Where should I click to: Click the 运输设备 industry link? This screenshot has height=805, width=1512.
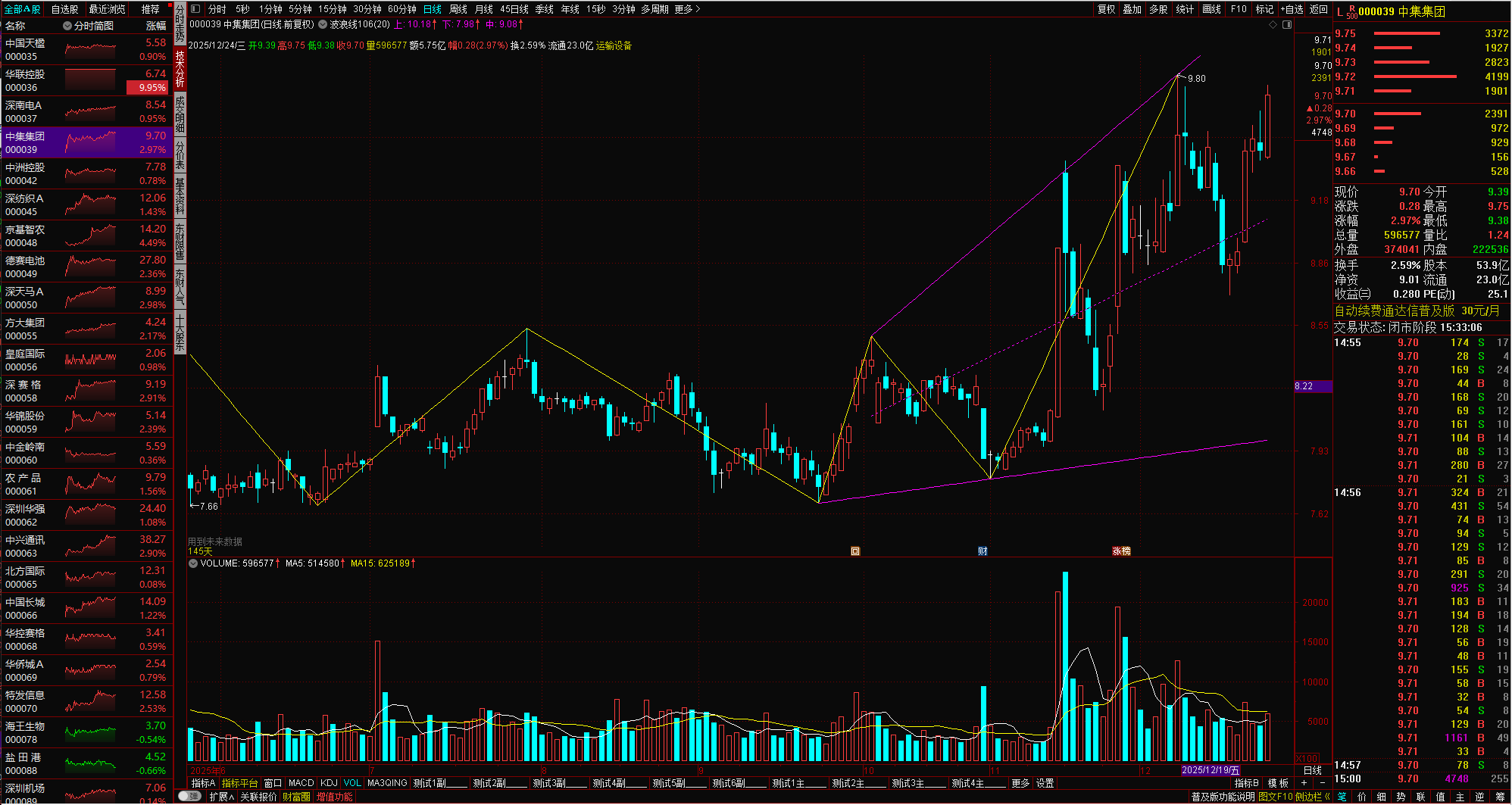pos(614,45)
